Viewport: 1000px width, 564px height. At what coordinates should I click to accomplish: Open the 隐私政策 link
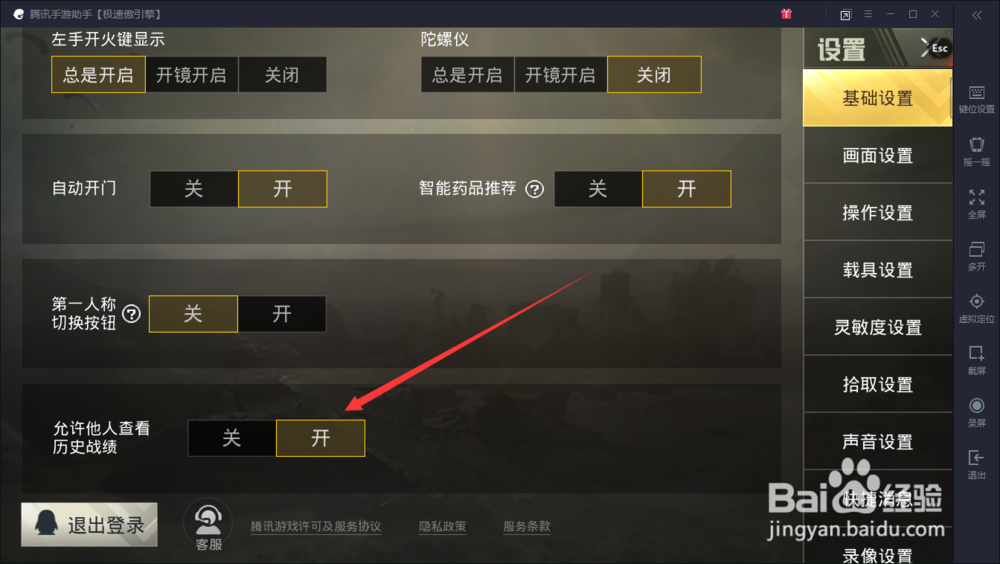coord(443,526)
